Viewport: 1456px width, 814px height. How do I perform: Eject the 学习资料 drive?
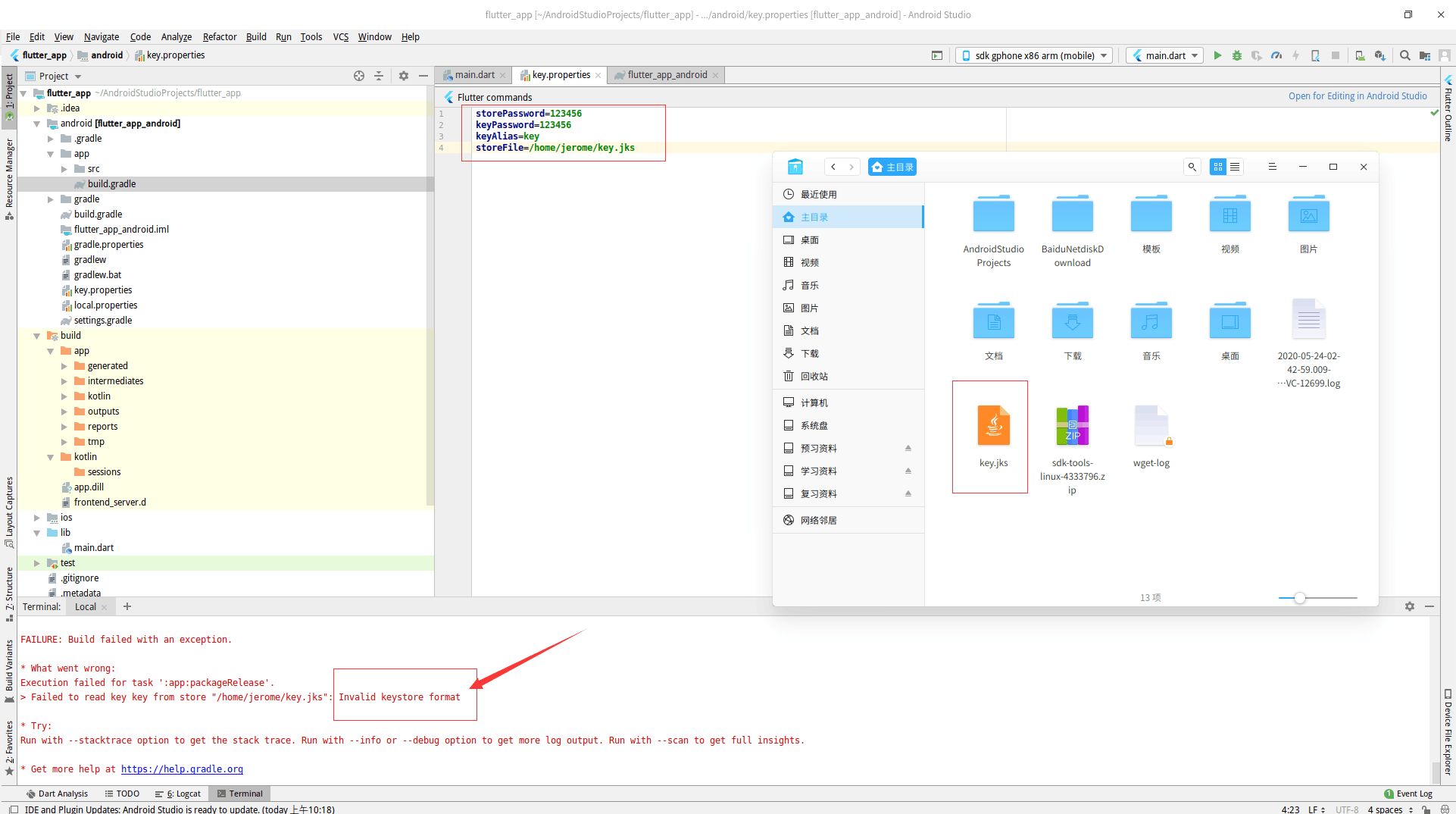(908, 471)
